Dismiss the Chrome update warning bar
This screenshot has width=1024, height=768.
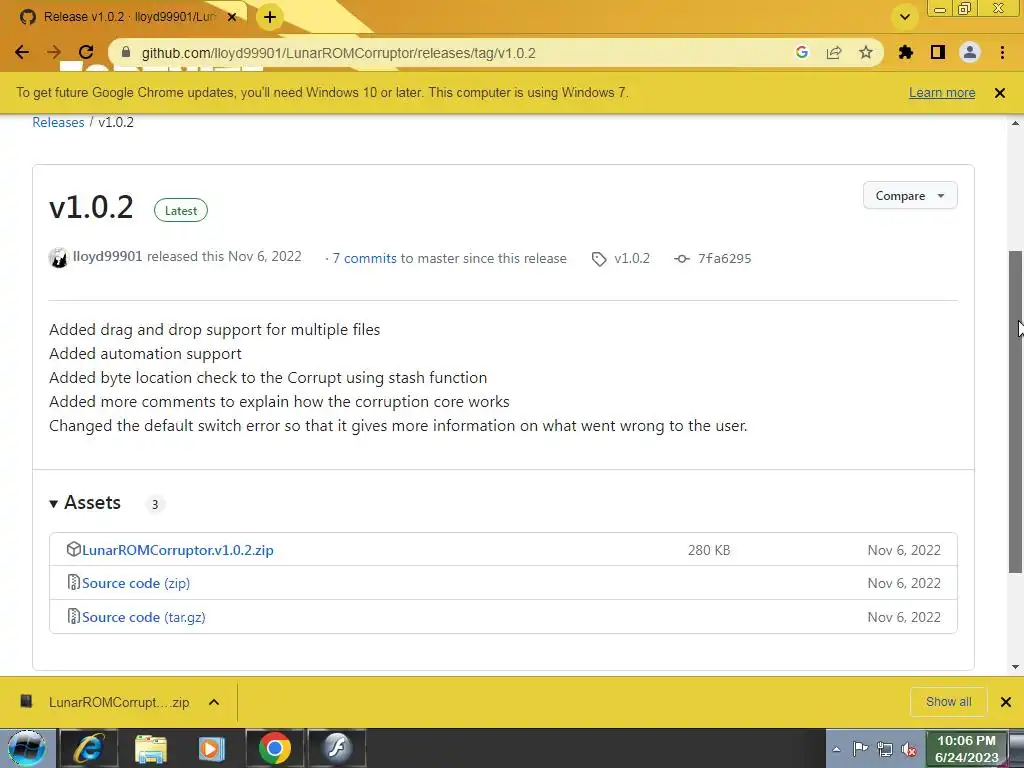click(x=1000, y=93)
